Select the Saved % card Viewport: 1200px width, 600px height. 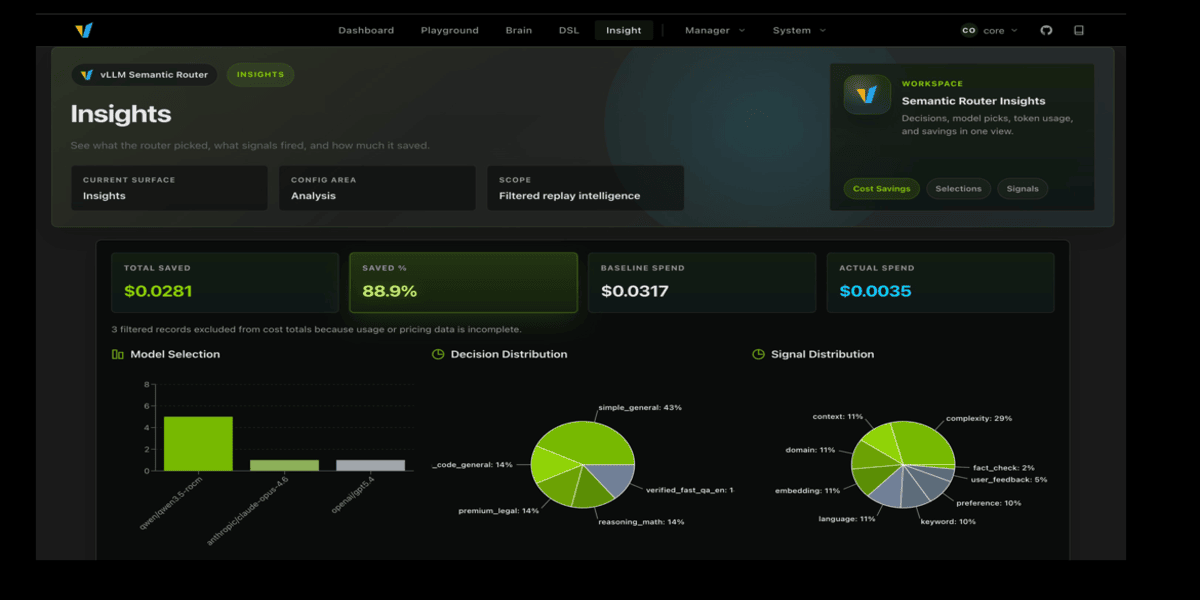[463, 282]
